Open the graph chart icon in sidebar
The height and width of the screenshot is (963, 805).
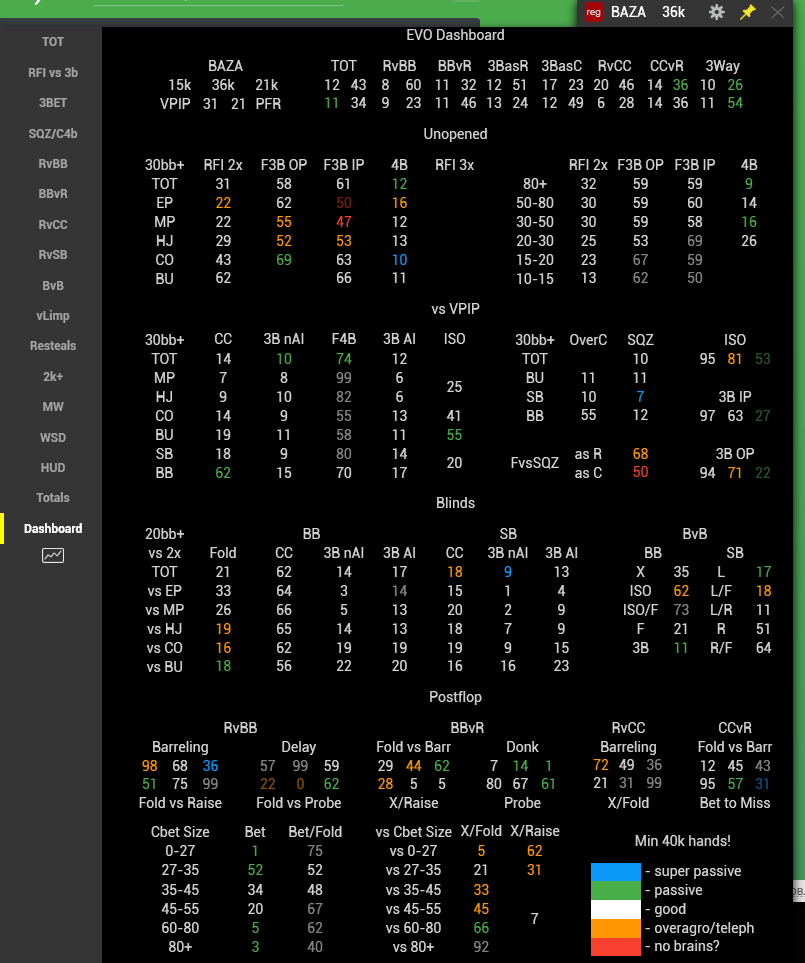click(x=53, y=556)
